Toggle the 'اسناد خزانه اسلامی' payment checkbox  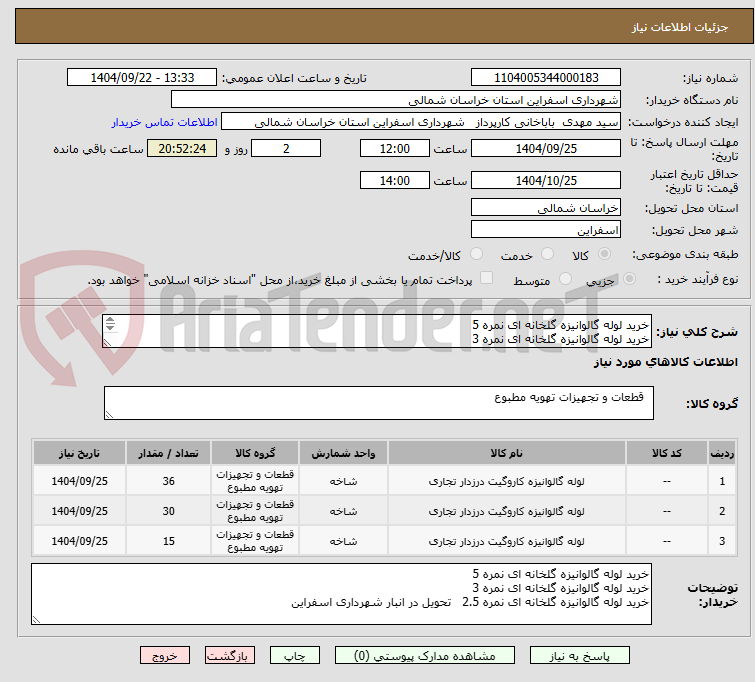click(x=487, y=280)
